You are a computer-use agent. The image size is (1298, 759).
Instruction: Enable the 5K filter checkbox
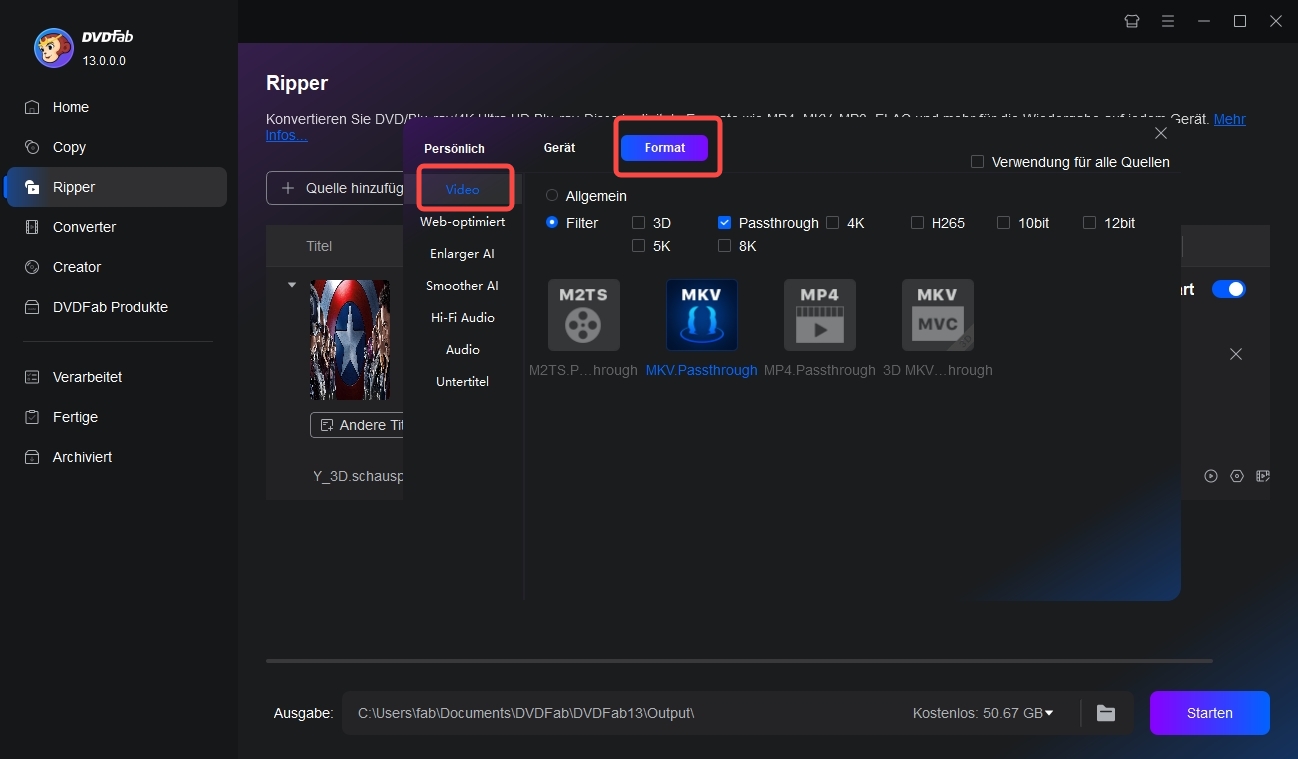click(639, 246)
